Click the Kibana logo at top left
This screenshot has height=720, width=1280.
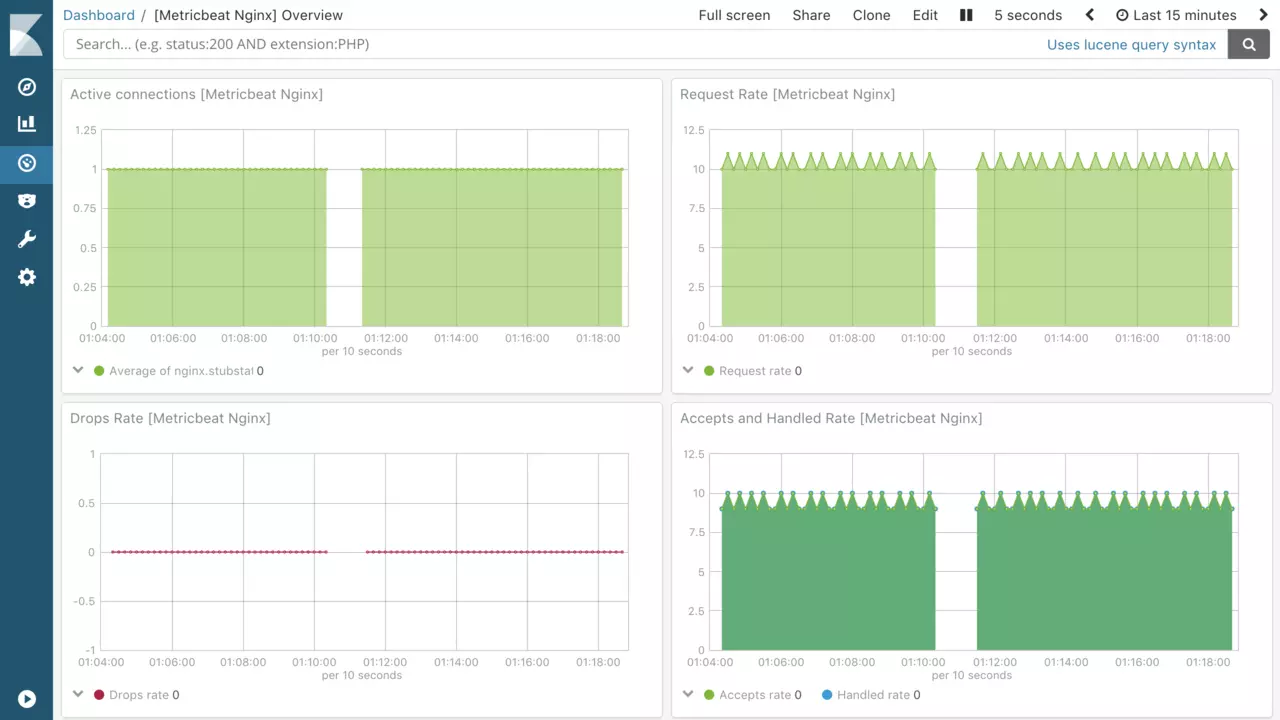(26, 35)
